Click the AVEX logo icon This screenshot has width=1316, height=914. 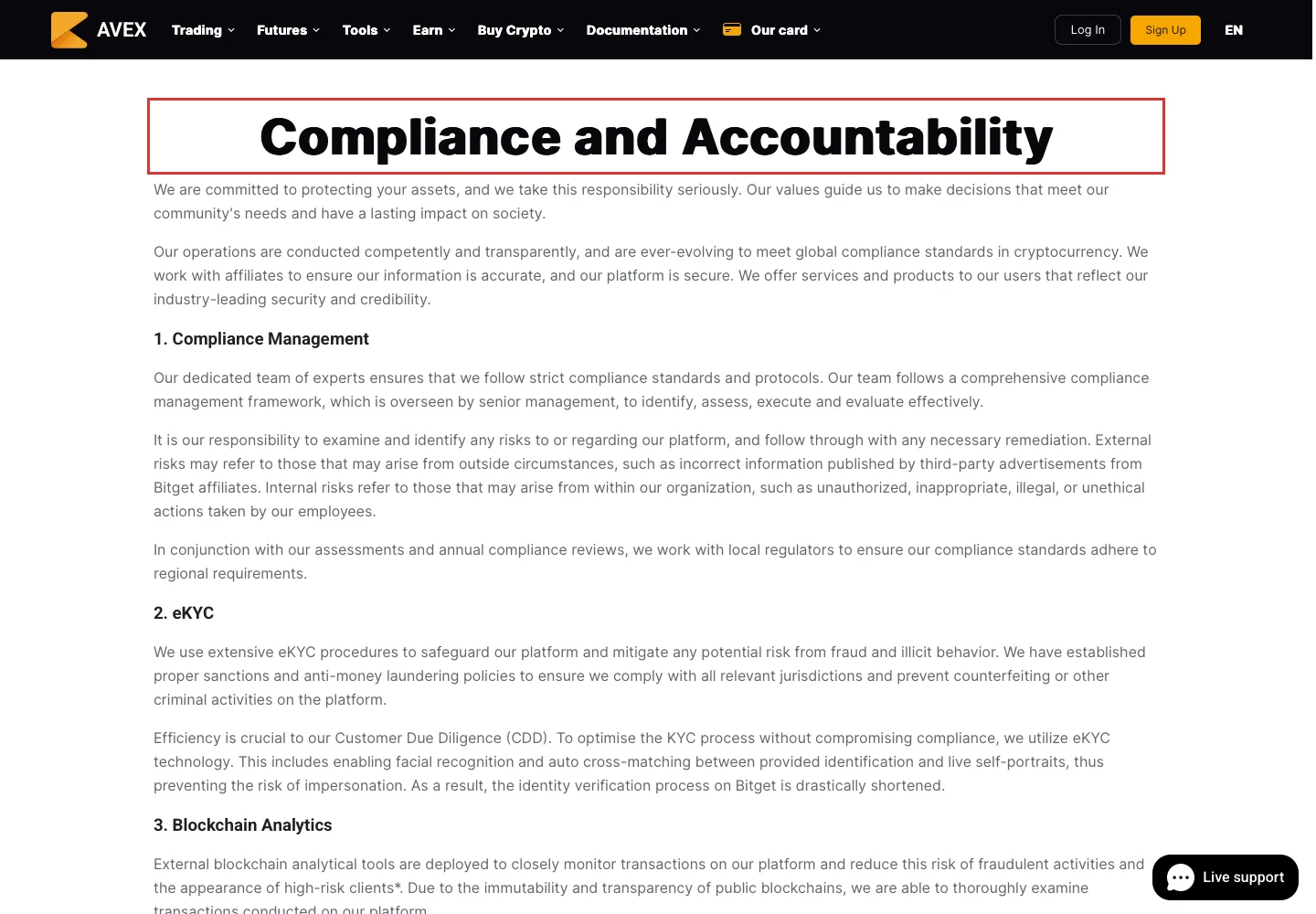click(x=69, y=30)
